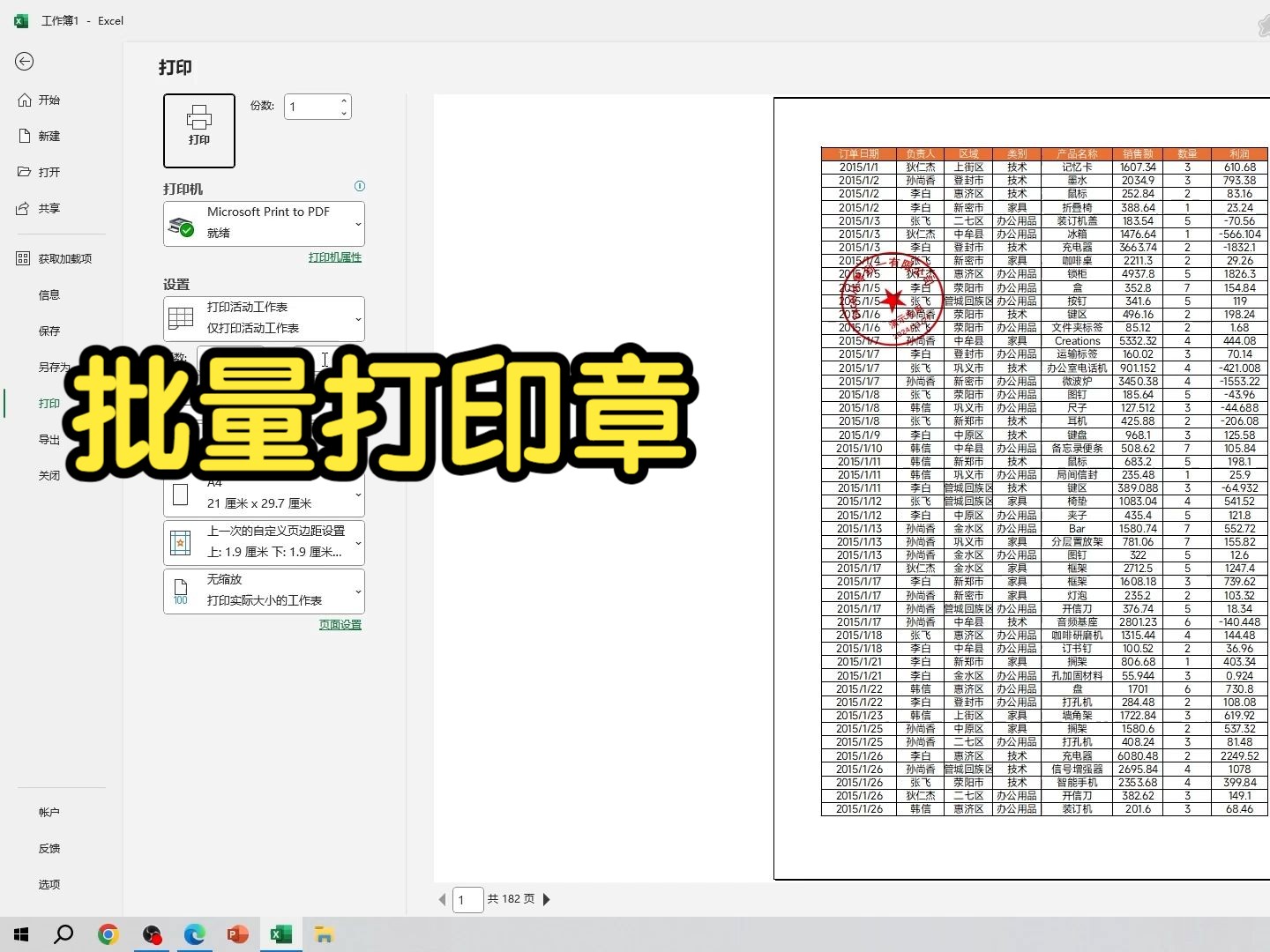Switch to Excel on the taskbar

[x=280, y=934]
